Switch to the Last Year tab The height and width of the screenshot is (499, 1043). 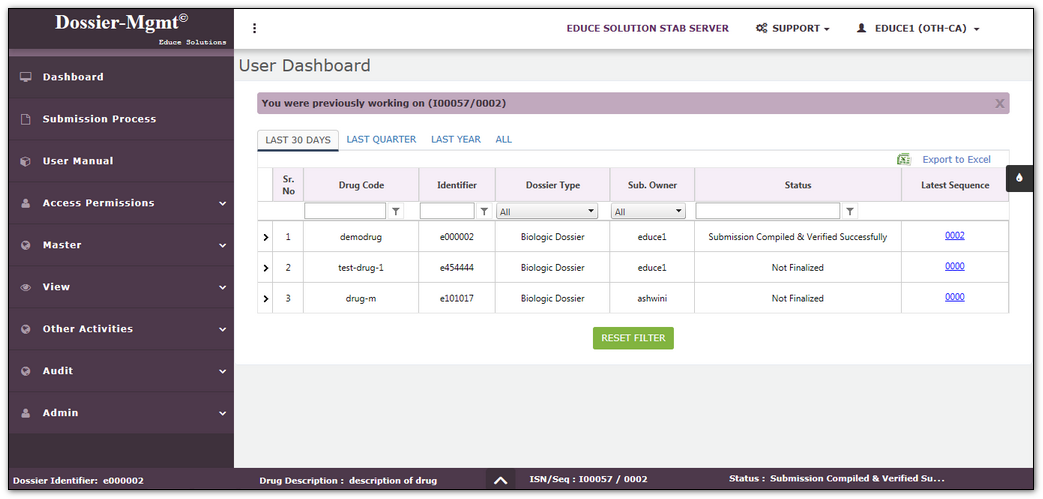tap(456, 140)
